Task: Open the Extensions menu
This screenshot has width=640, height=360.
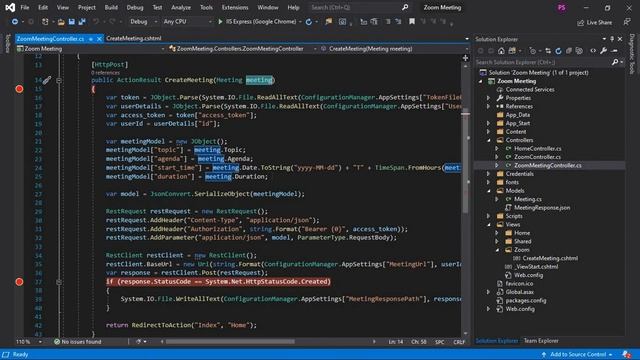Action: point(235,7)
